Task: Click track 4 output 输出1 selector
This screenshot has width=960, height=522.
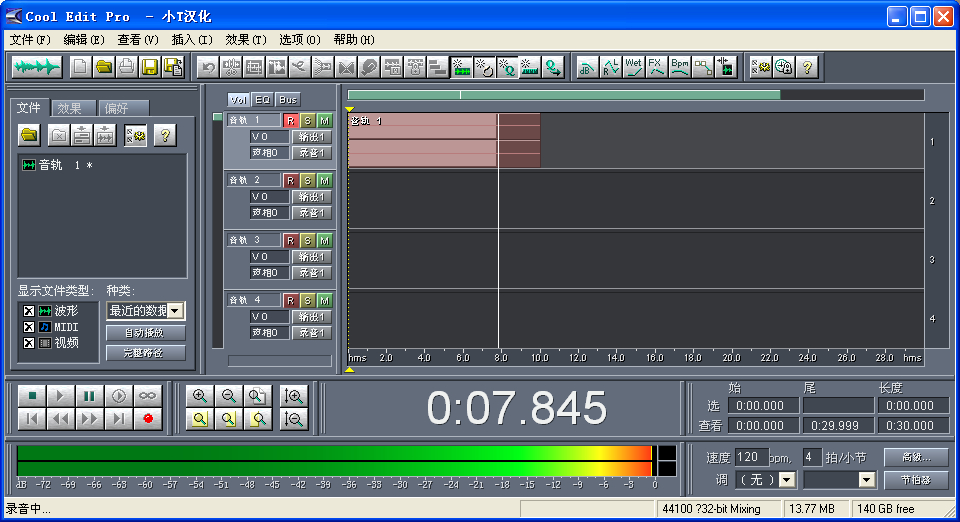Action: 312,317
